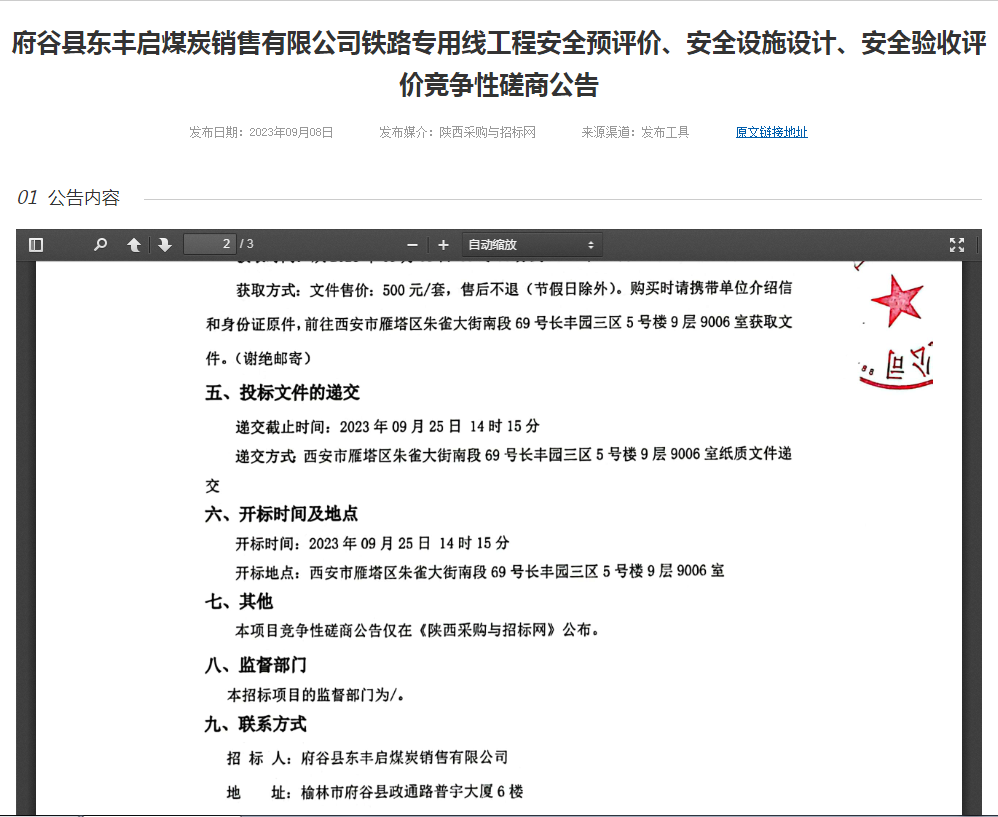
Task: Zoom in with the plus button
Action: (x=444, y=245)
